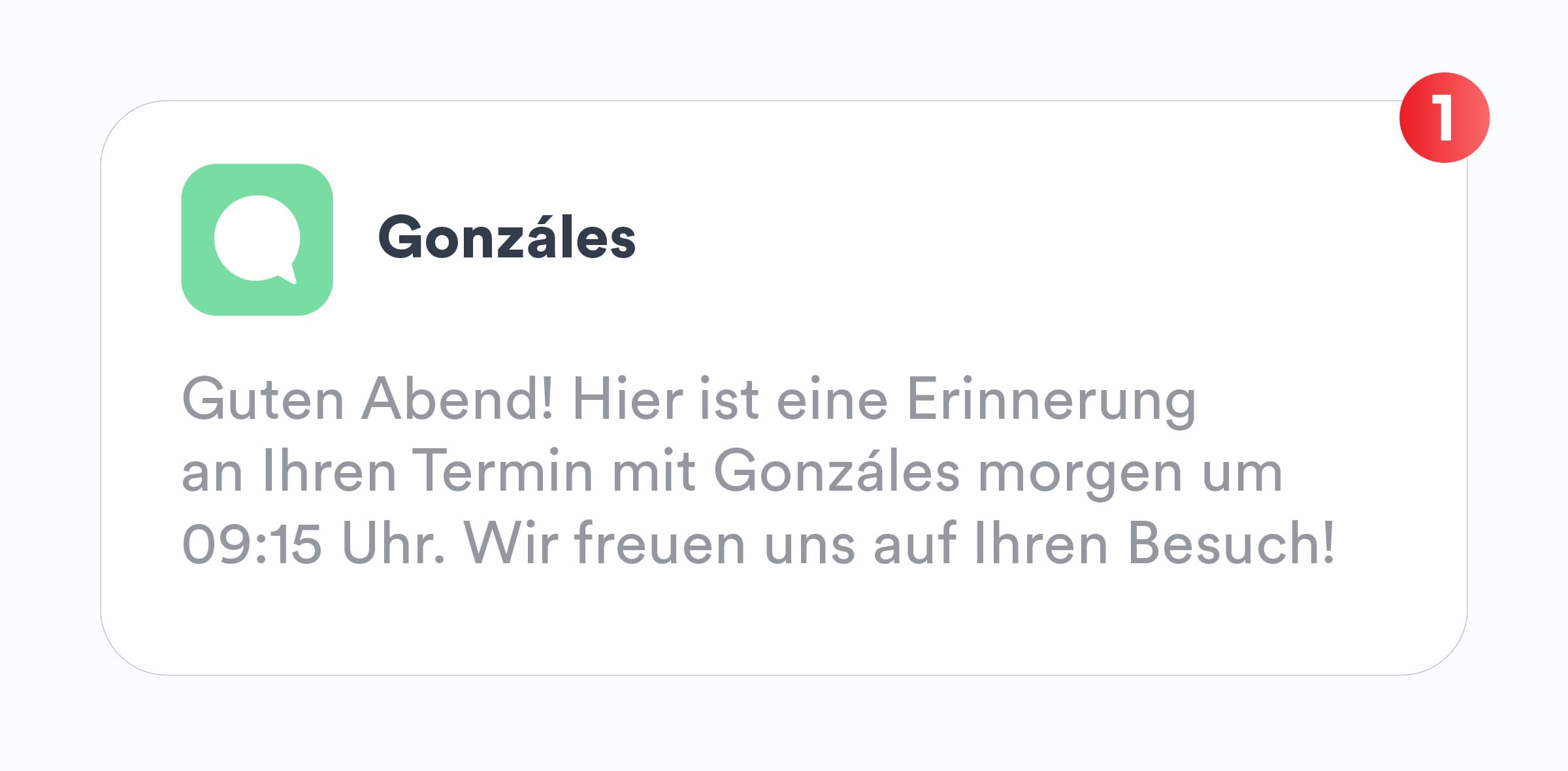This screenshot has width=1568, height=771.
Task: Click 'Gonzáles' inside the message body
Action: click(x=836, y=471)
